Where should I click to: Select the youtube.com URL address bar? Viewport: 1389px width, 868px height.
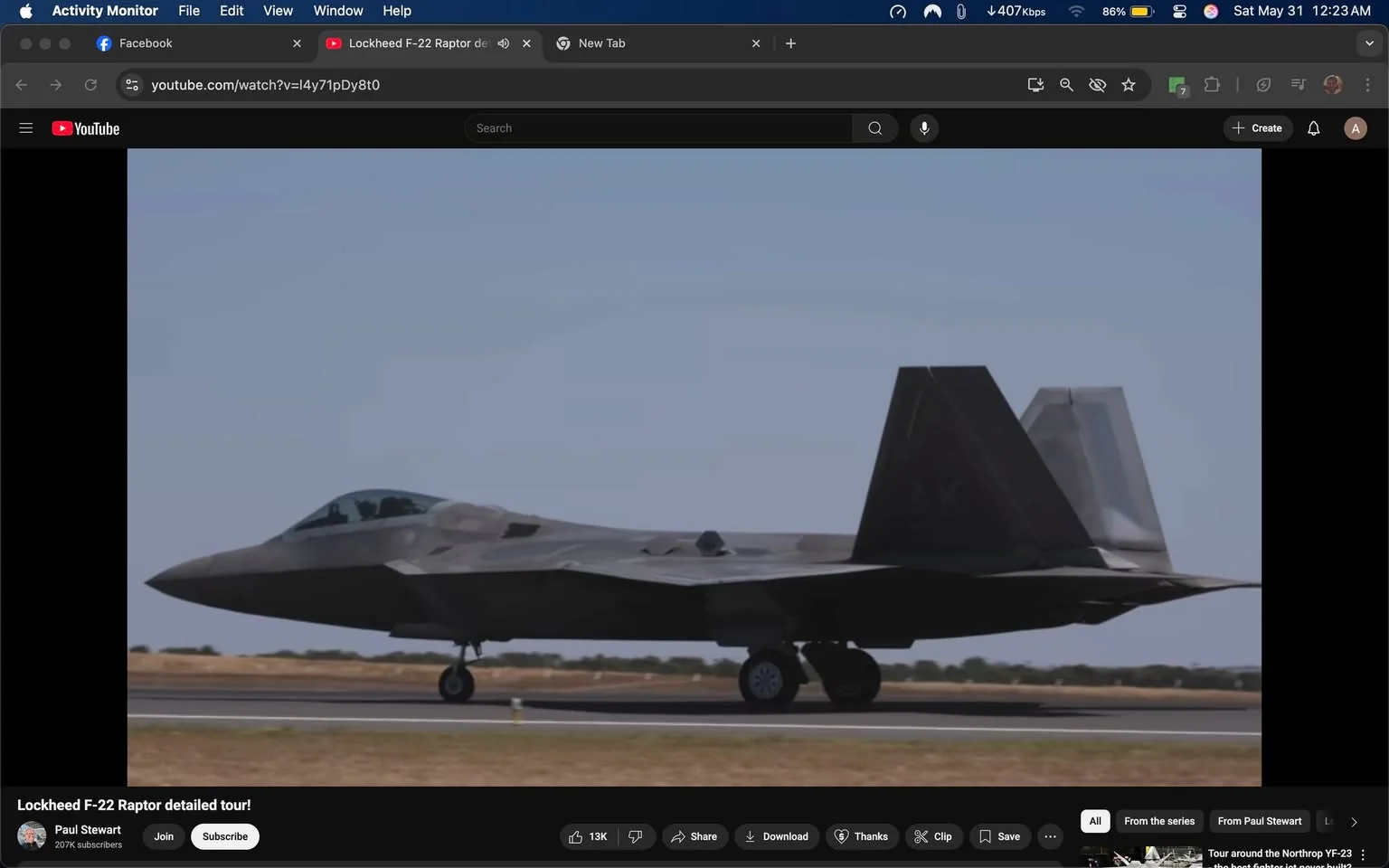point(579,85)
